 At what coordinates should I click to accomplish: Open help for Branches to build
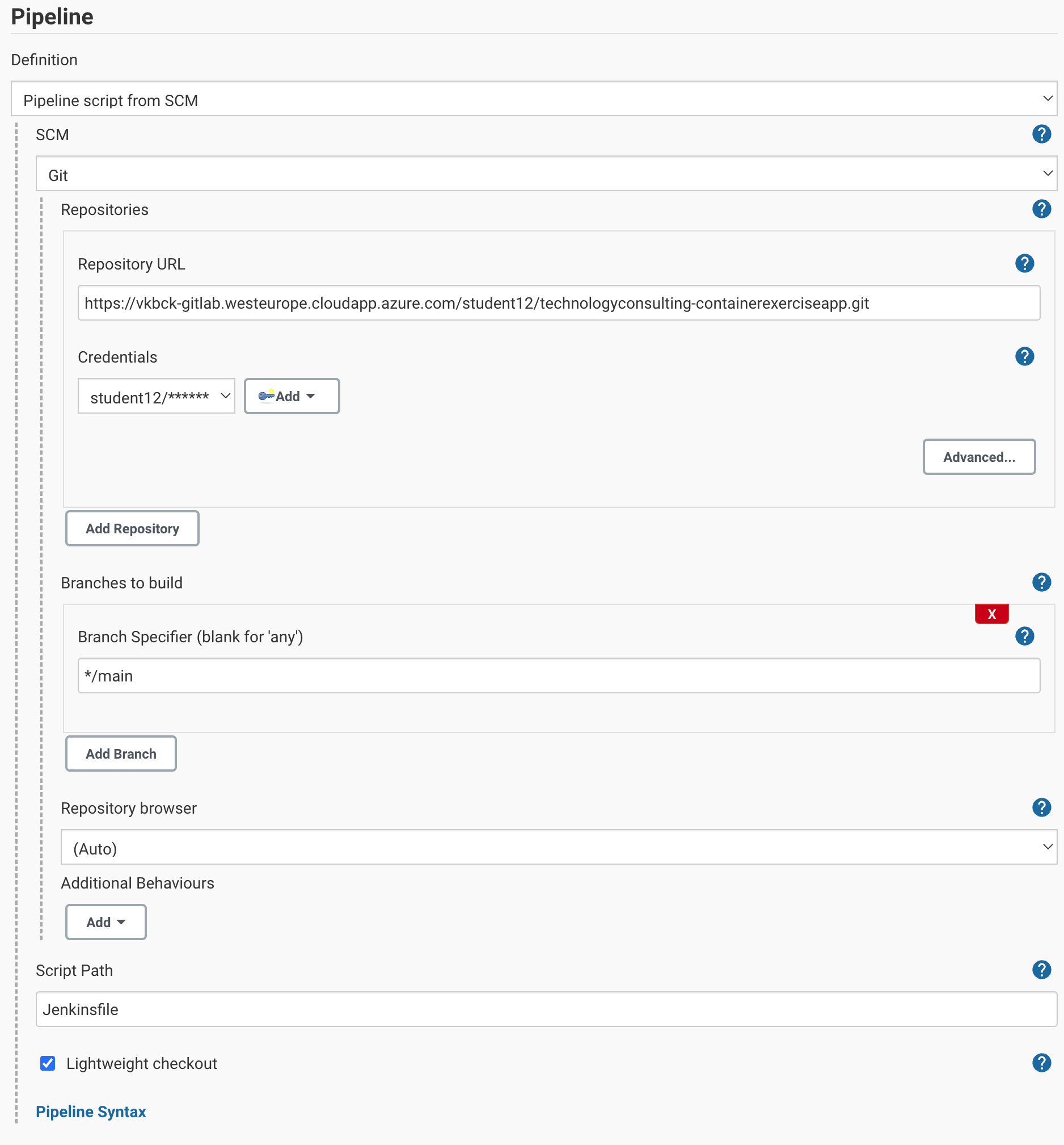pyautogui.click(x=1041, y=582)
